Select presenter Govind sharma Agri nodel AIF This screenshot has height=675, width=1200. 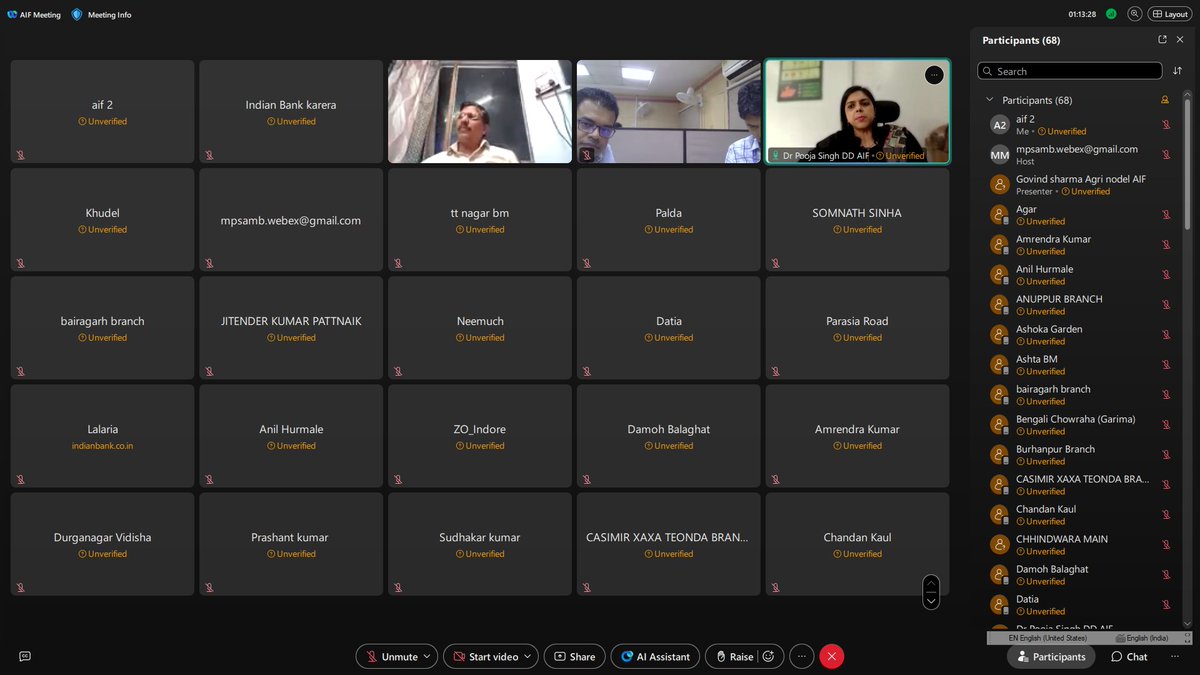[1080, 184]
